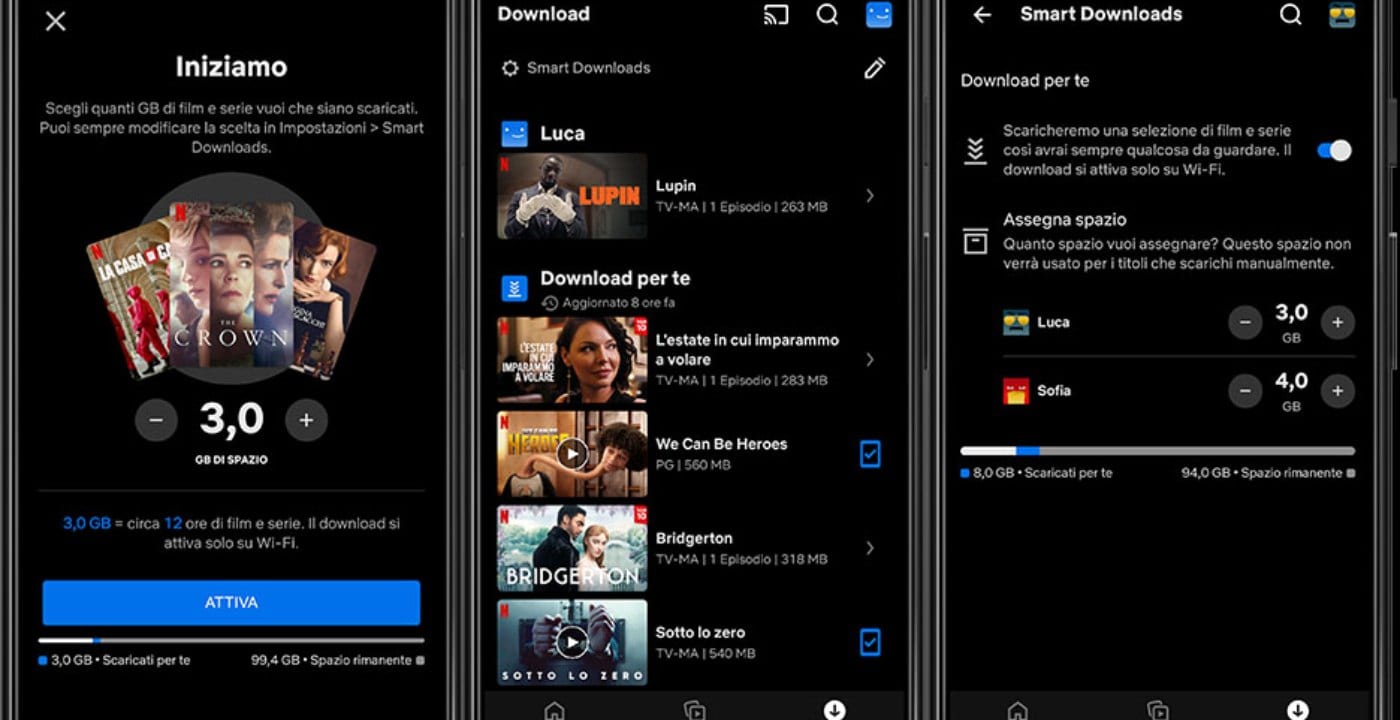Click the download arrows icon beside description
The height and width of the screenshot is (720, 1400).
(975, 151)
